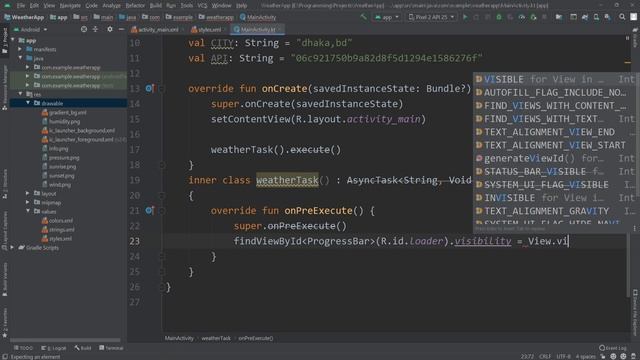
Task: Open the Refactor menu
Action: (x=135, y=6)
